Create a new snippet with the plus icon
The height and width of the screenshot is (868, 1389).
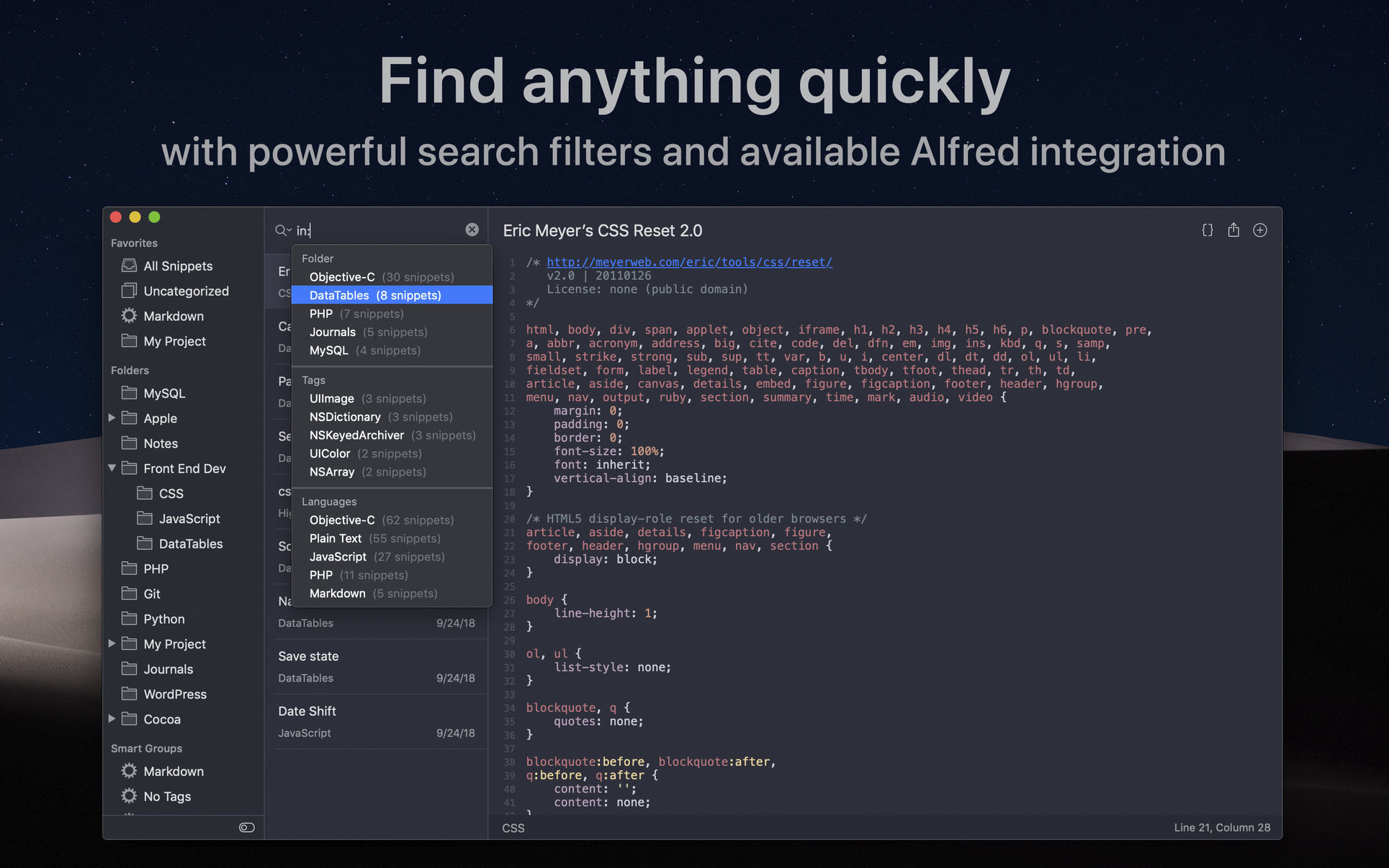(1260, 230)
